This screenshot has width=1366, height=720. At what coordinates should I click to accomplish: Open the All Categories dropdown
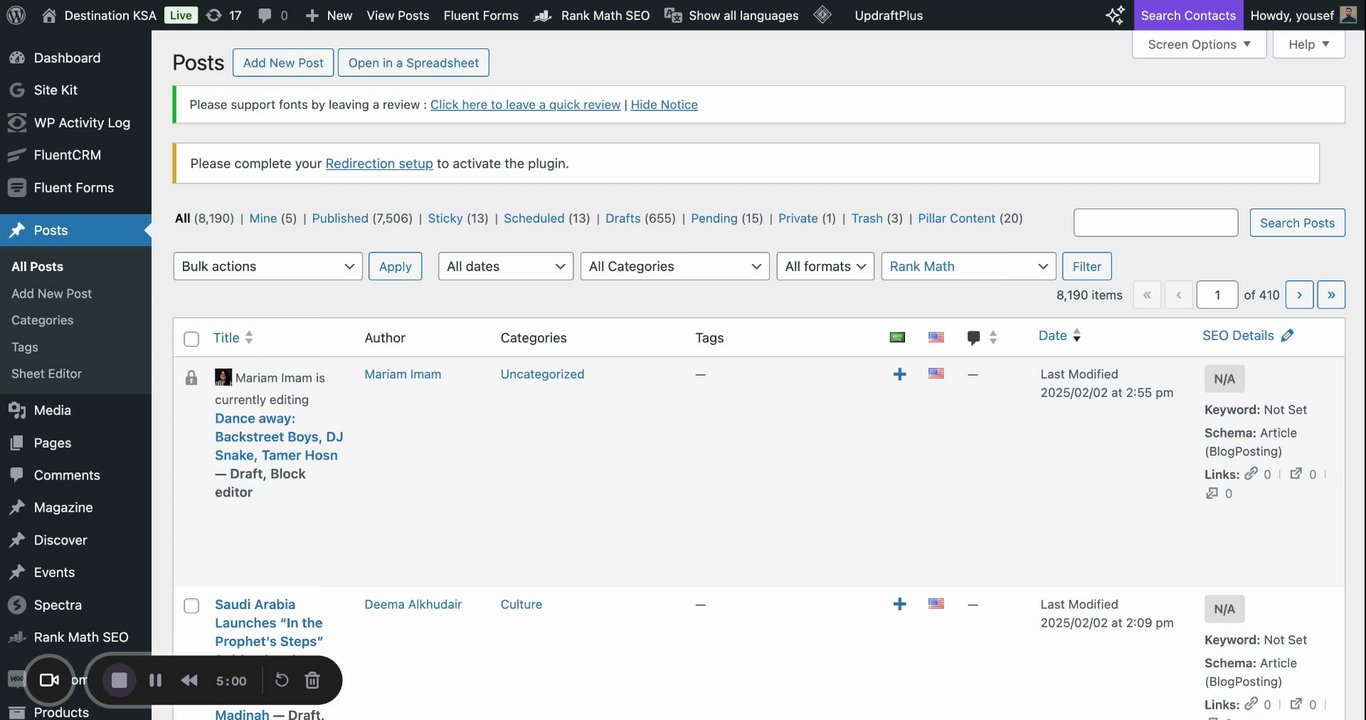[x=675, y=266]
